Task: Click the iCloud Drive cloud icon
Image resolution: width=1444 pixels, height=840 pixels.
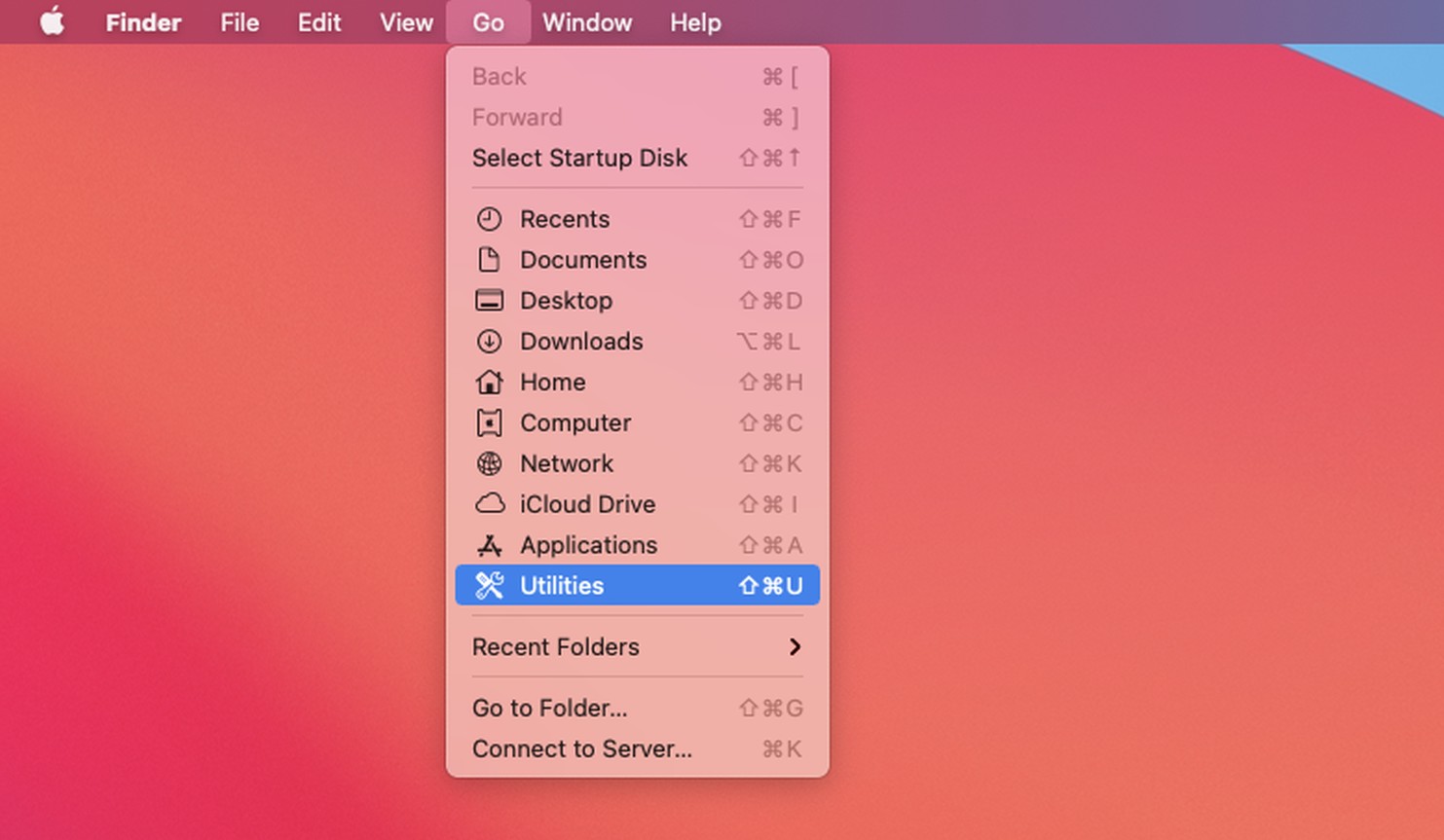Action: tap(489, 504)
